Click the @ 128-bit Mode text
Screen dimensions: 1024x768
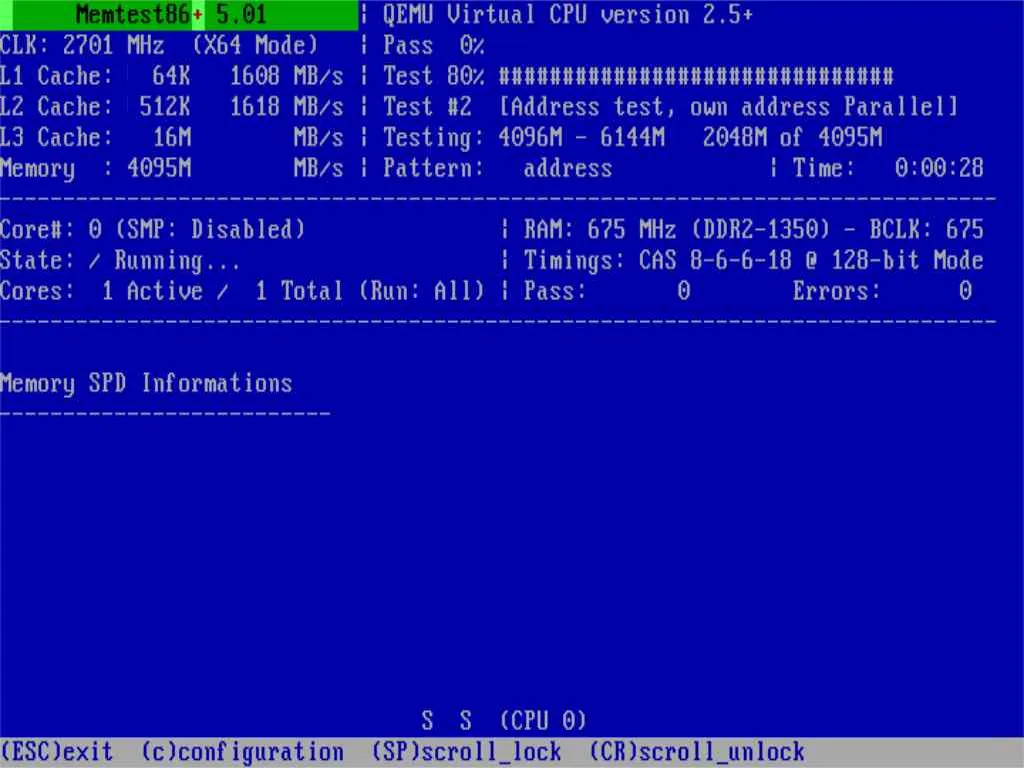coord(895,260)
